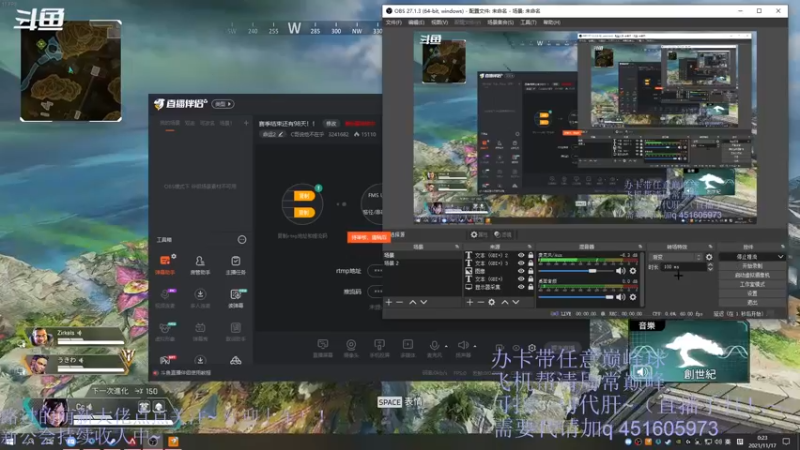
Task: Click the source filters button
Action: [503, 235]
